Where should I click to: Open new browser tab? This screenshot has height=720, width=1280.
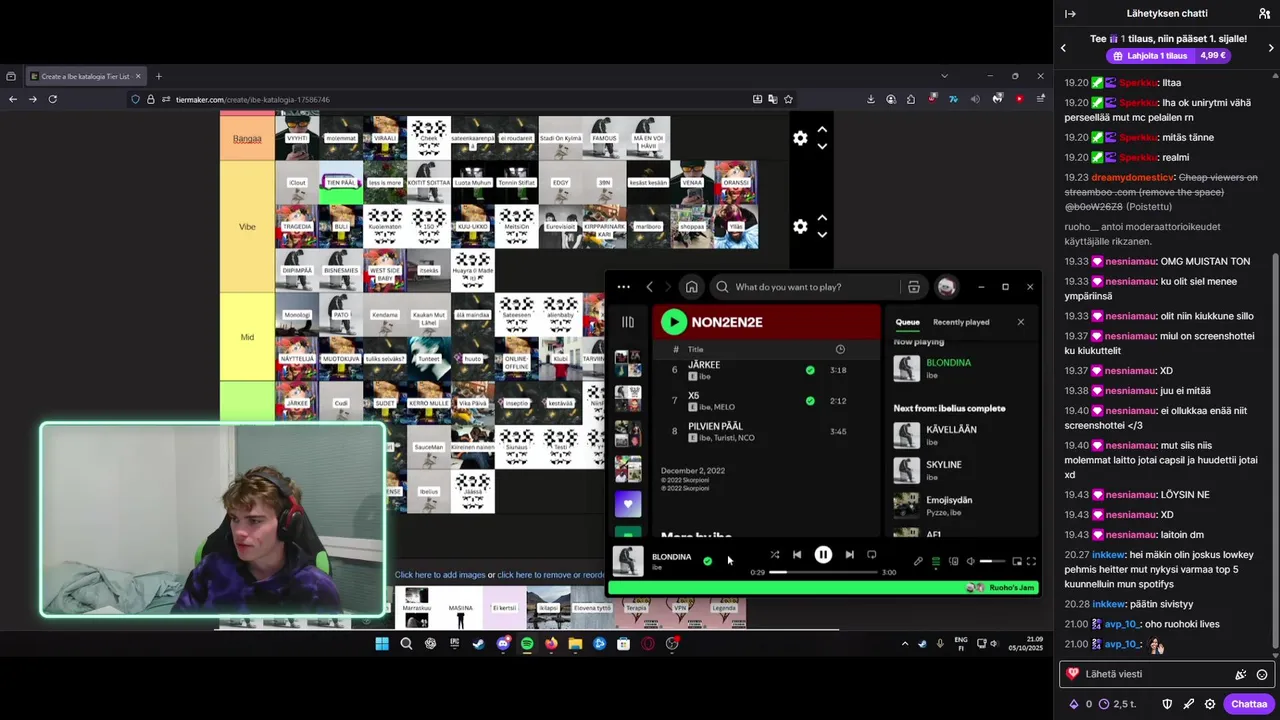(158, 76)
